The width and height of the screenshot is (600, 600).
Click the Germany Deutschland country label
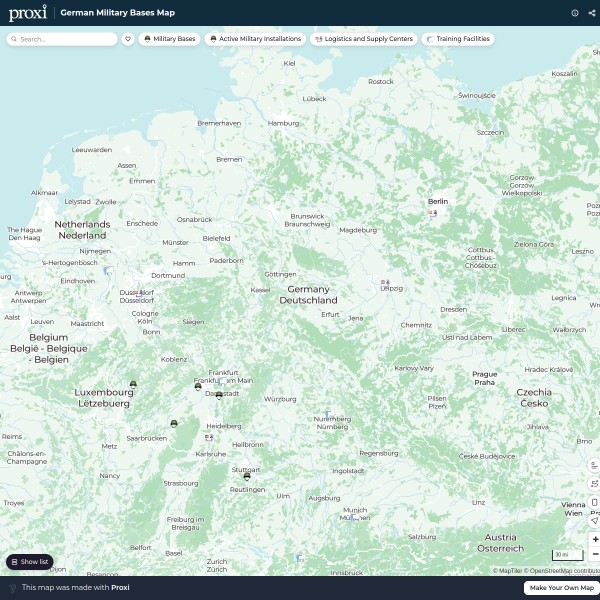[x=308, y=295]
